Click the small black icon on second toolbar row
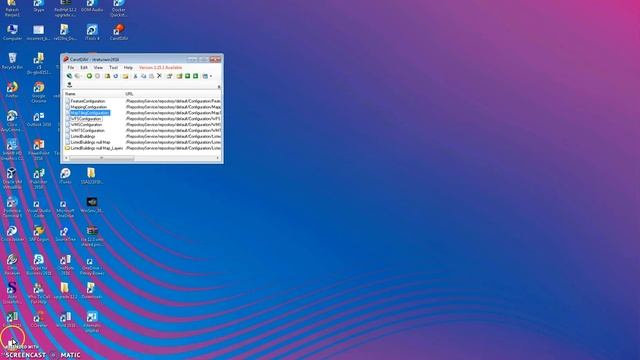This screenshot has width=640, height=360. (69, 85)
